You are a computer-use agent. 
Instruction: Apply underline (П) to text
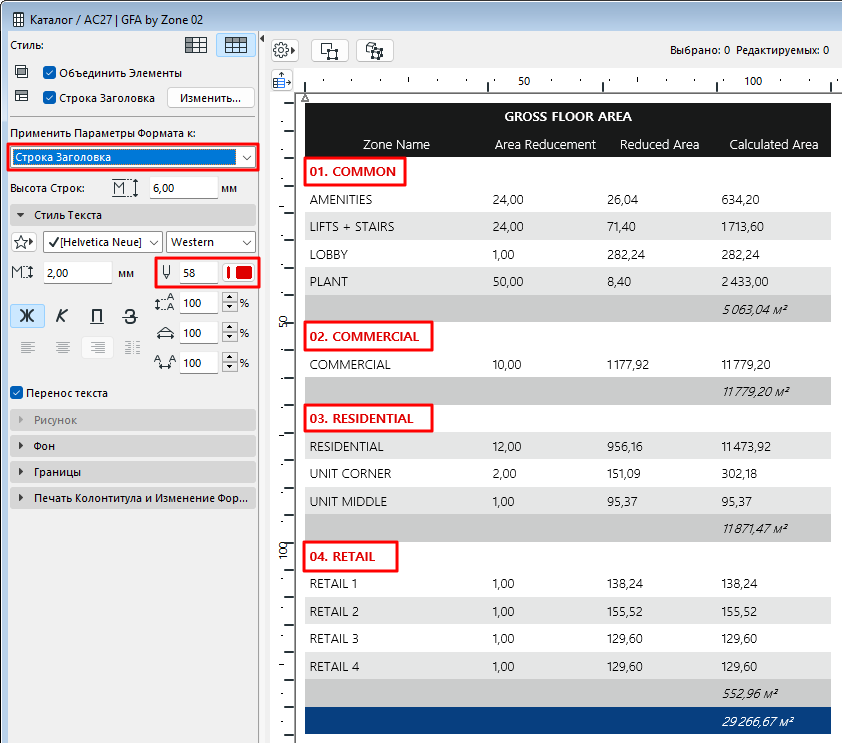97,316
